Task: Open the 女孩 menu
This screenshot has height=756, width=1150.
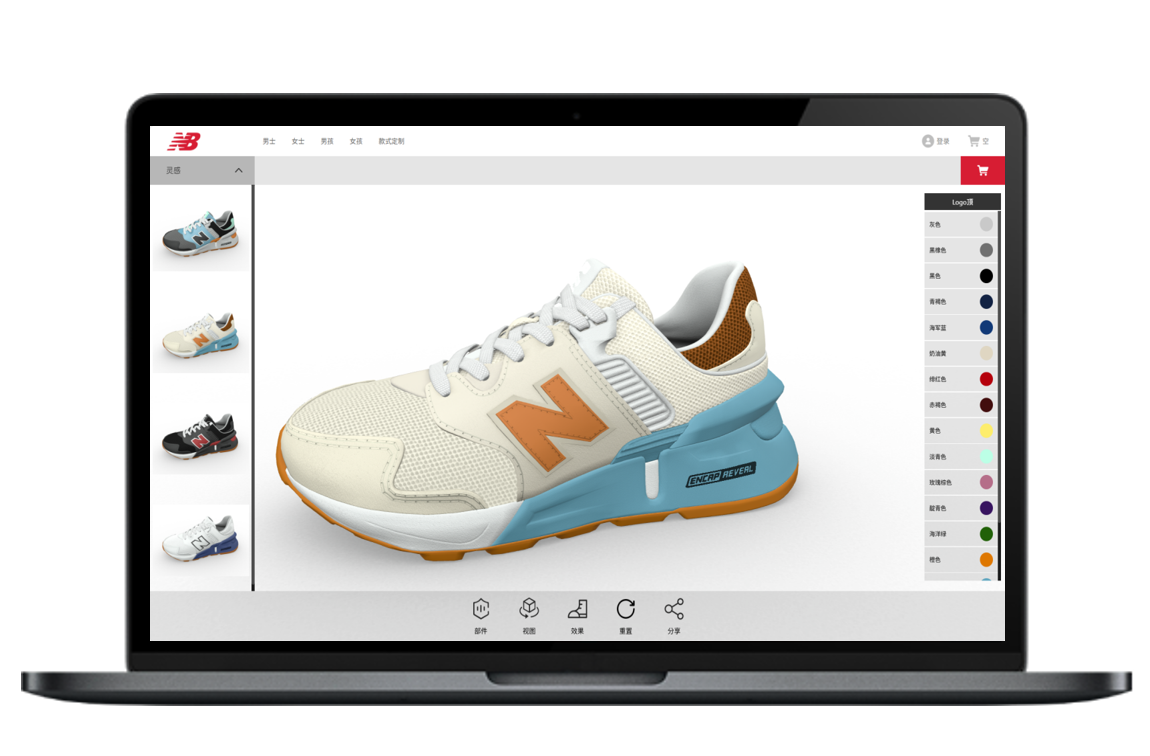Action: (356, 142)
